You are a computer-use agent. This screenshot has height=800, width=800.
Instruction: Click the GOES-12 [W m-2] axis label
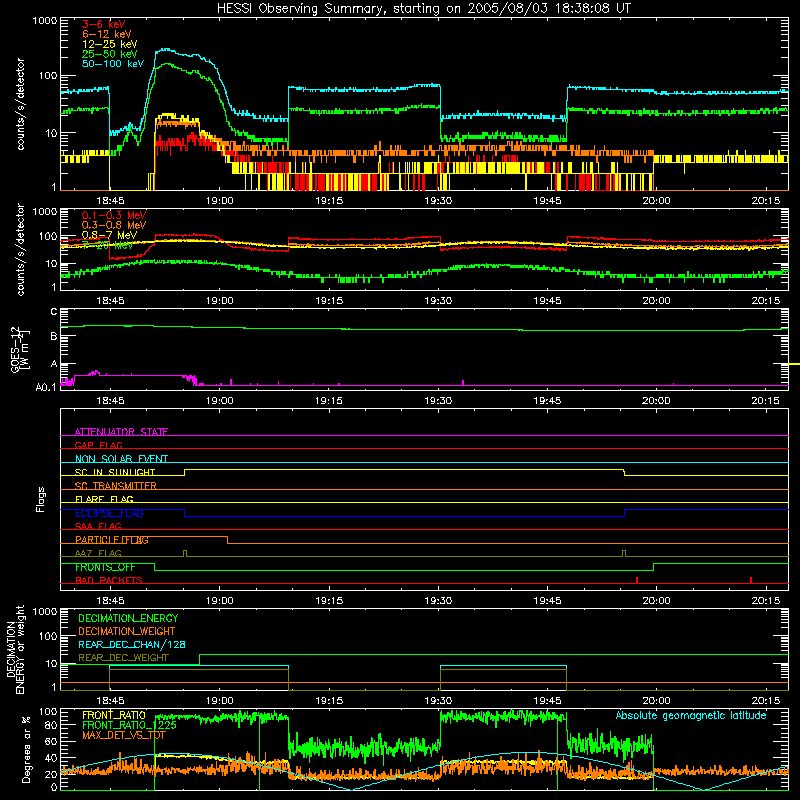click(19, 350)
